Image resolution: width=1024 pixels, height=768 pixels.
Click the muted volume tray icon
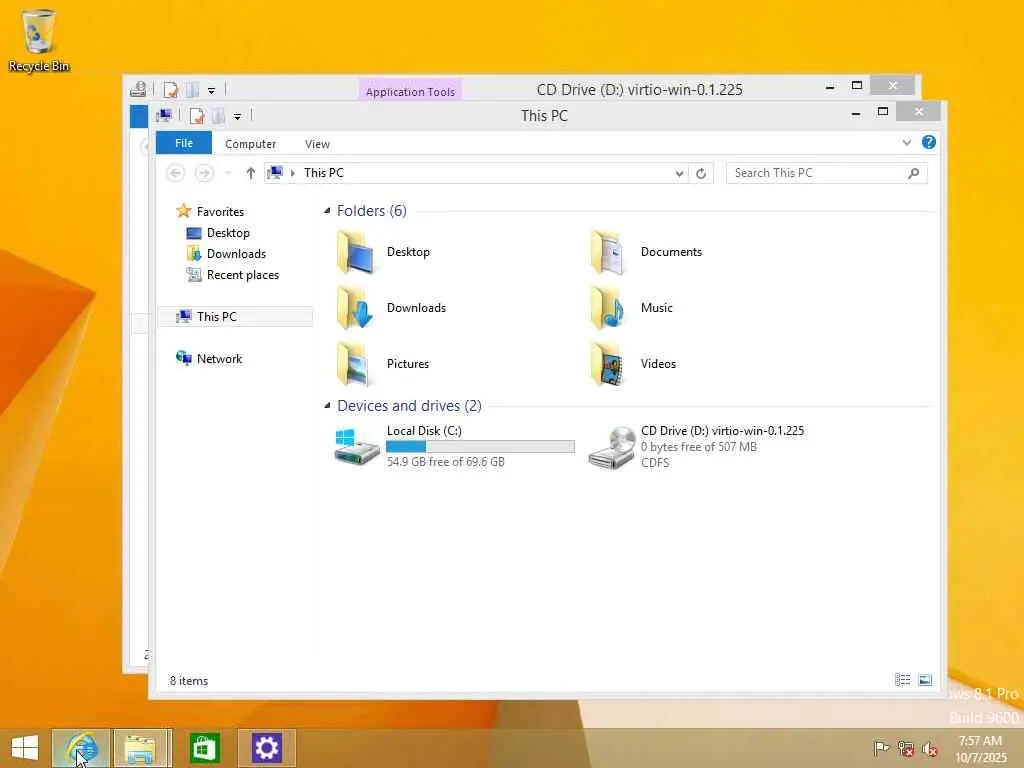[929, 749]
